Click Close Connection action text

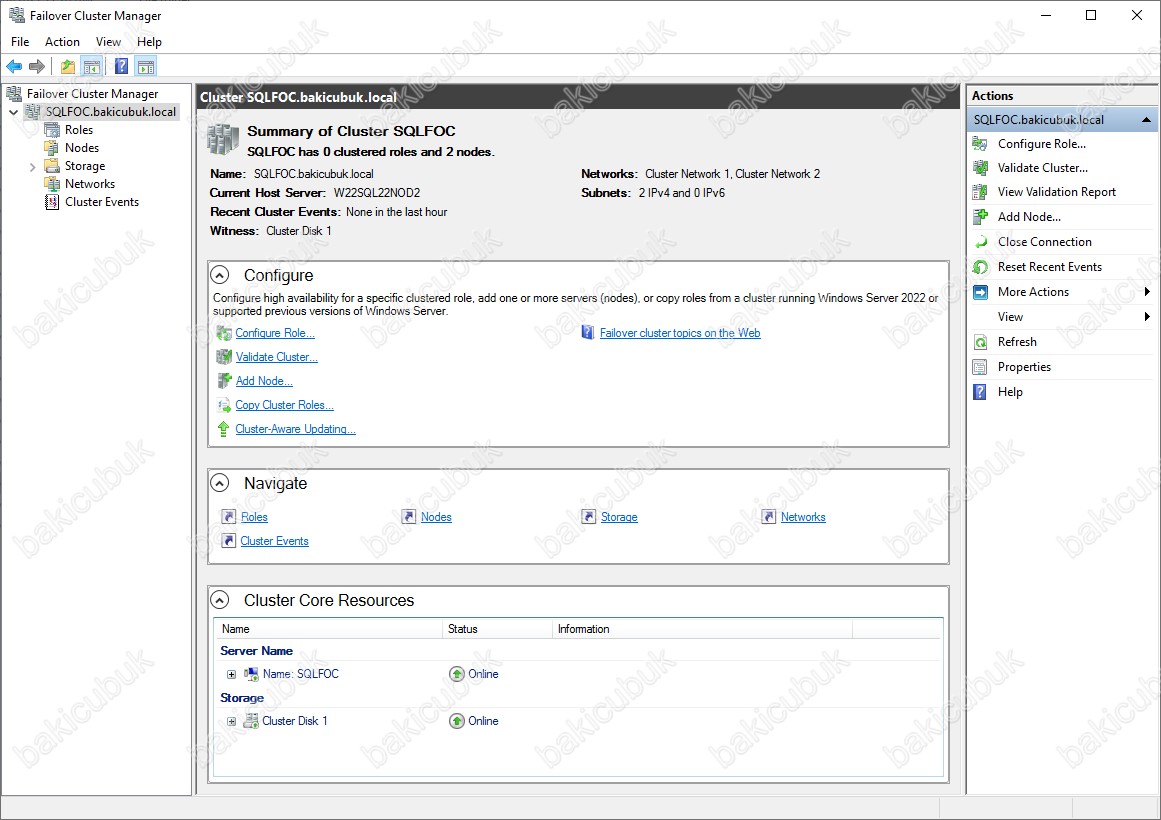(1045, 241)
